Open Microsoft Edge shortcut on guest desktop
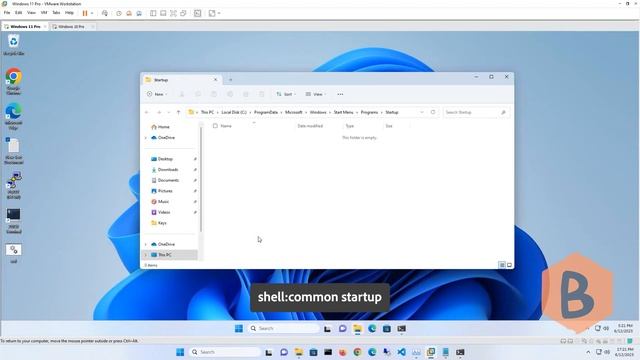The width and height of the screenshot is (640, 360). pyautogui.click(x=13, y=116)
